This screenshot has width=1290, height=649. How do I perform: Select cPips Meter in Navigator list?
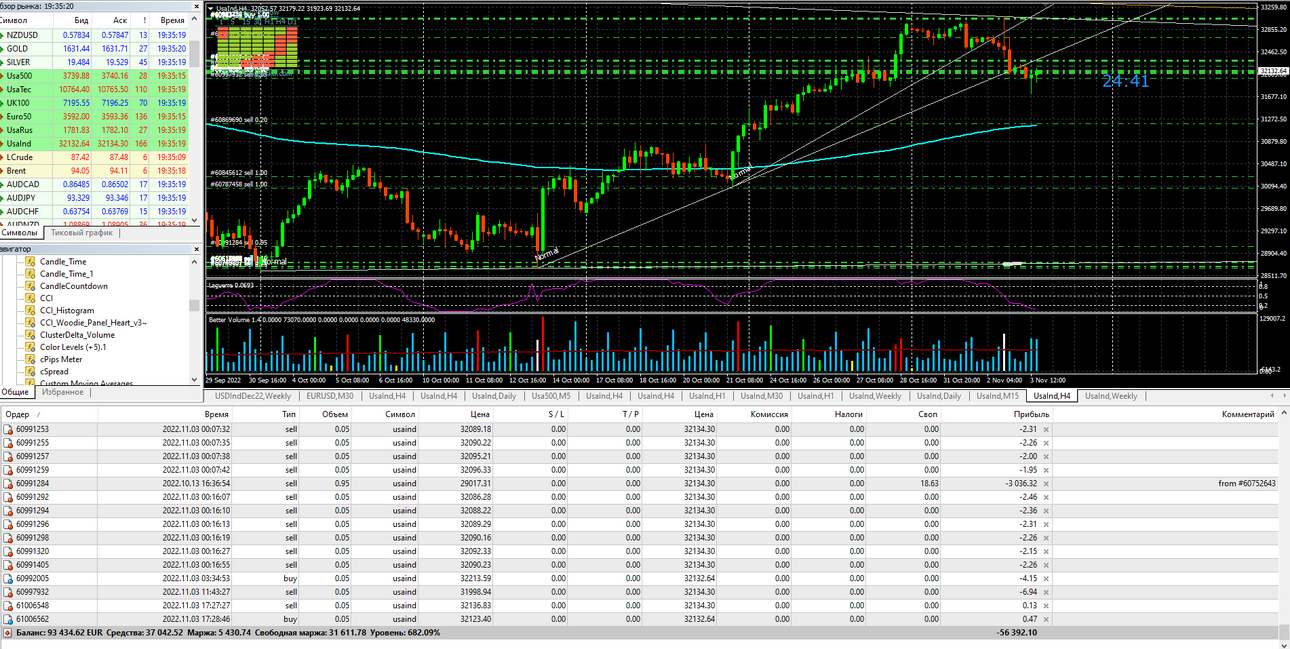coord(61,359)
